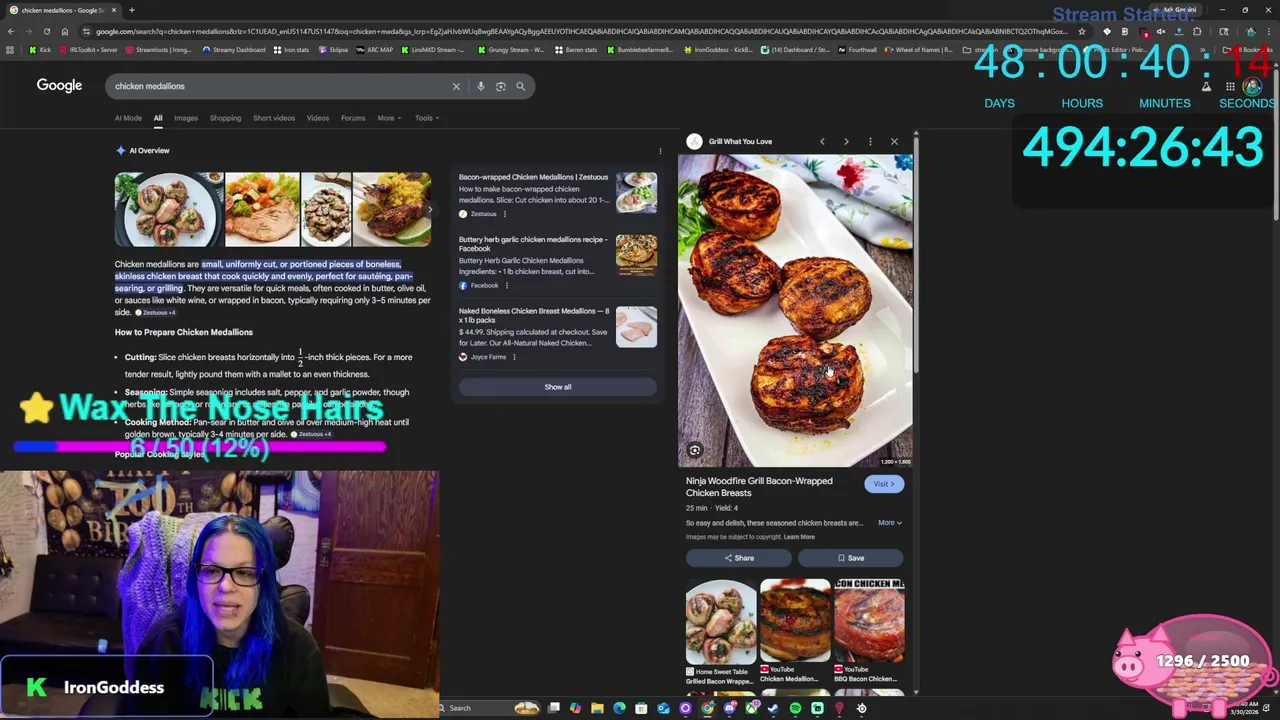Switch to Videos tab

click(x=318, y=118)
